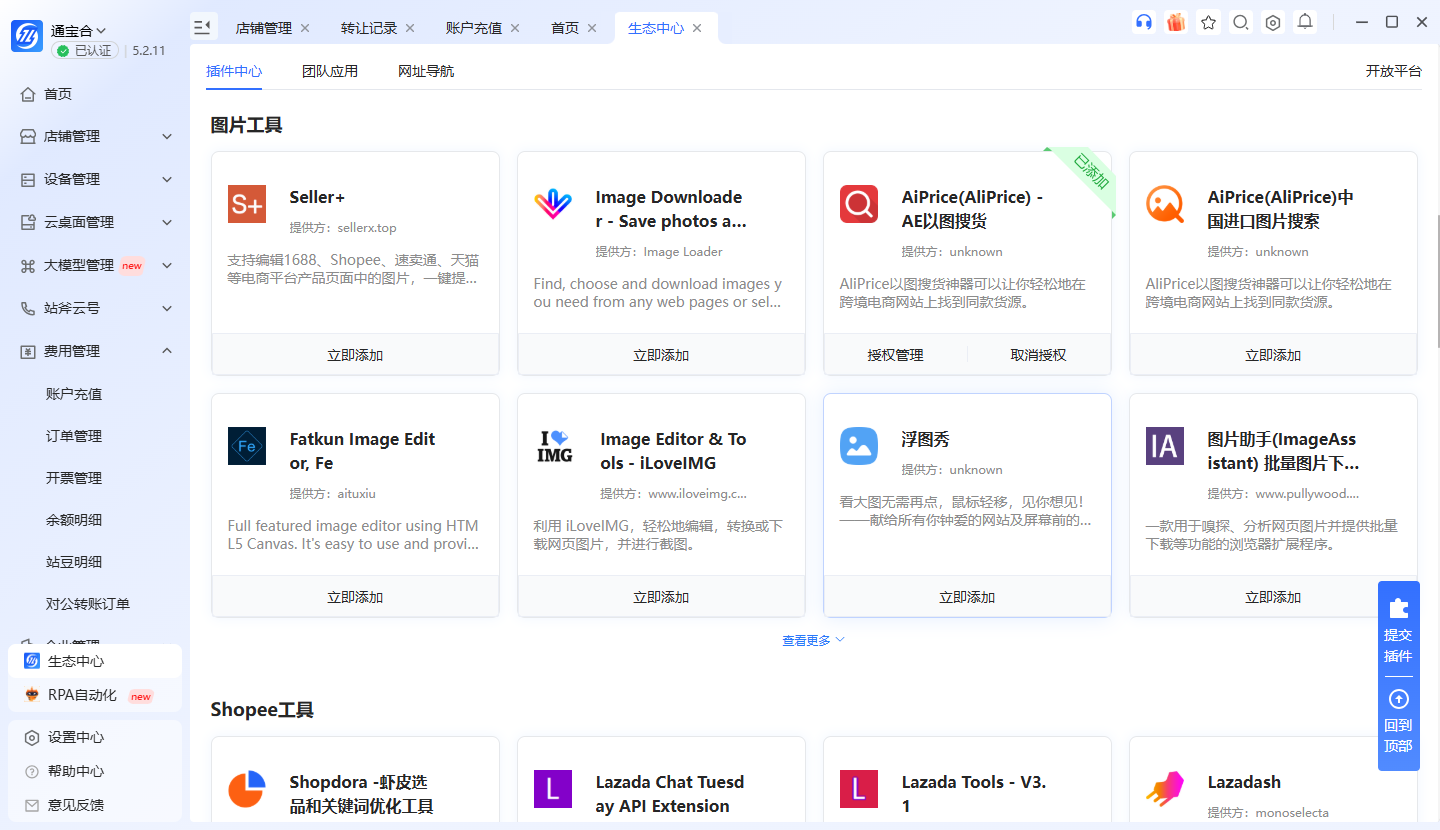Collapse the 费用管理 sidebar menu
This screenshot has width=1440, height=830.
pyautogui.click(x=95, y=351)
